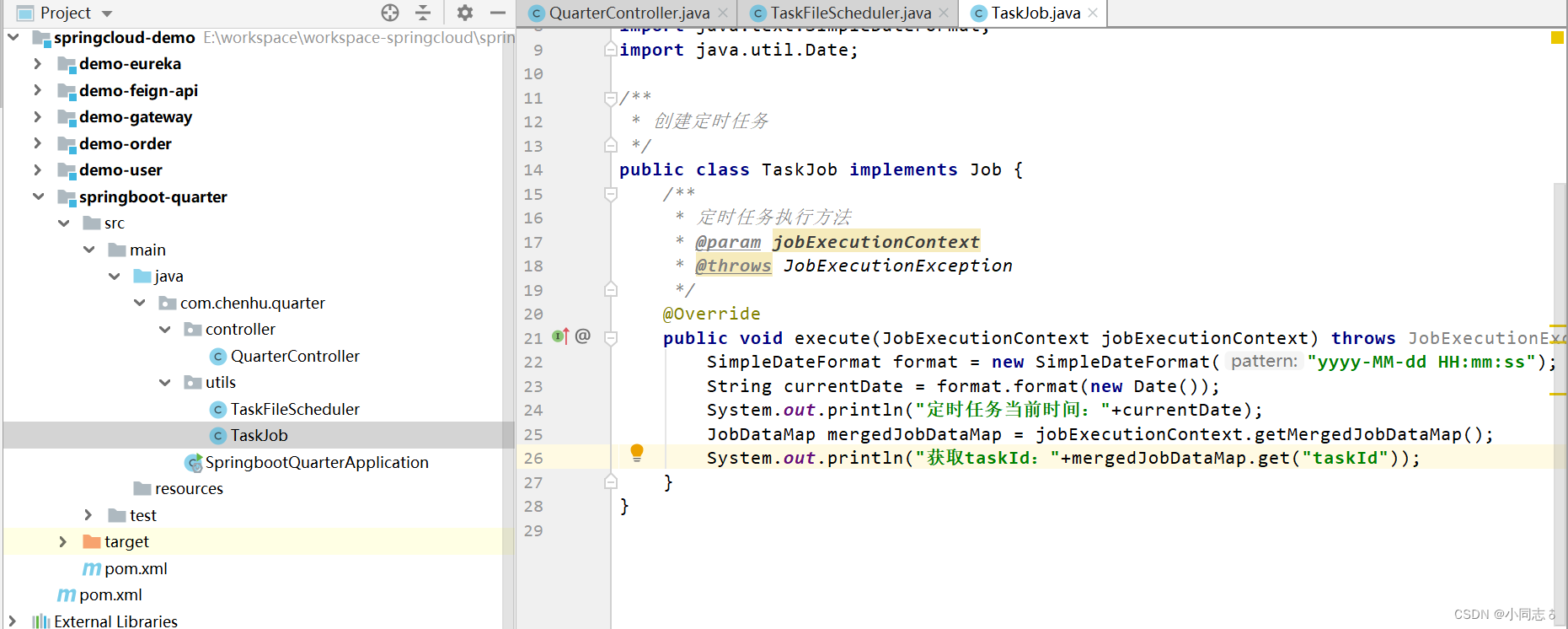Click the Maven icon of root pom.xml

(x=67, y=594)
